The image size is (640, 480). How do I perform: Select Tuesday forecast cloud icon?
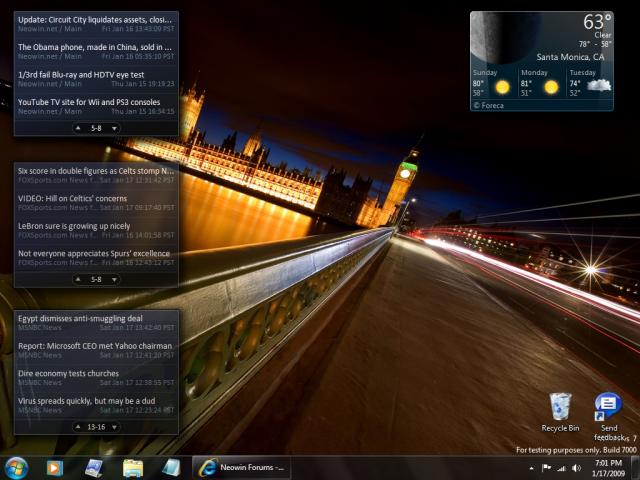599,86
